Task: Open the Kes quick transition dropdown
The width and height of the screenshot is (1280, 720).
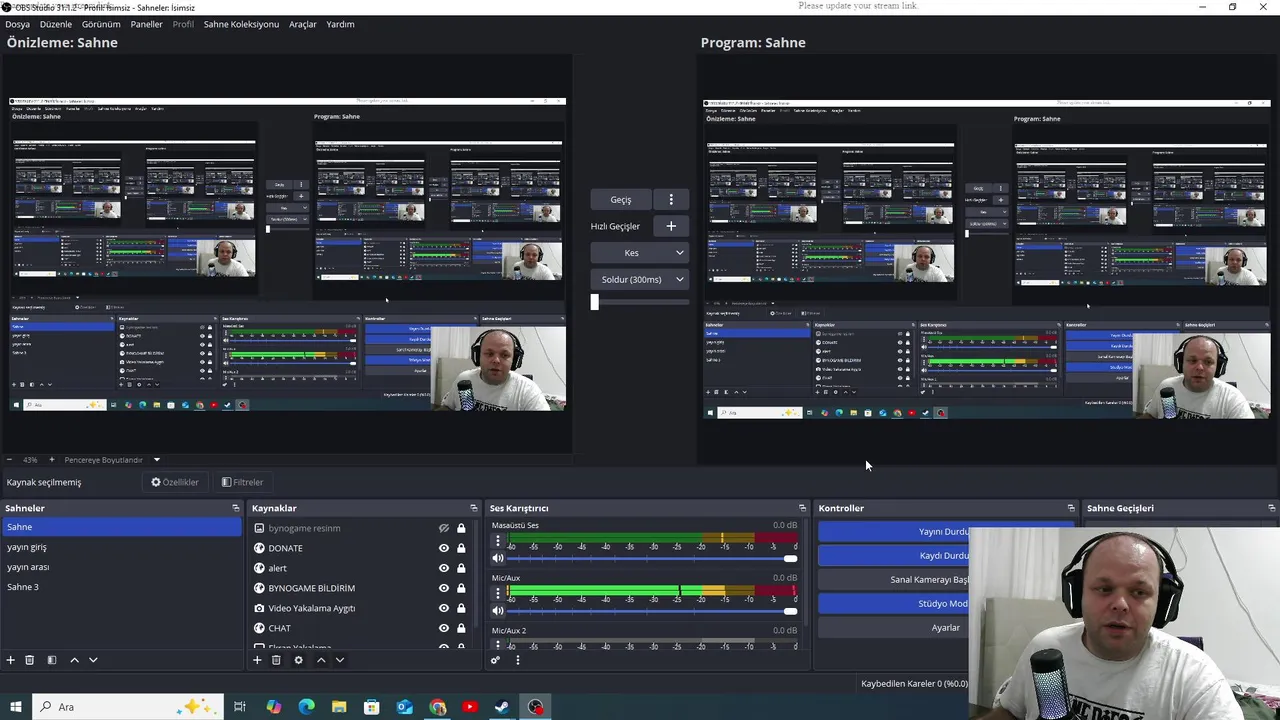Action: point(640,253)
